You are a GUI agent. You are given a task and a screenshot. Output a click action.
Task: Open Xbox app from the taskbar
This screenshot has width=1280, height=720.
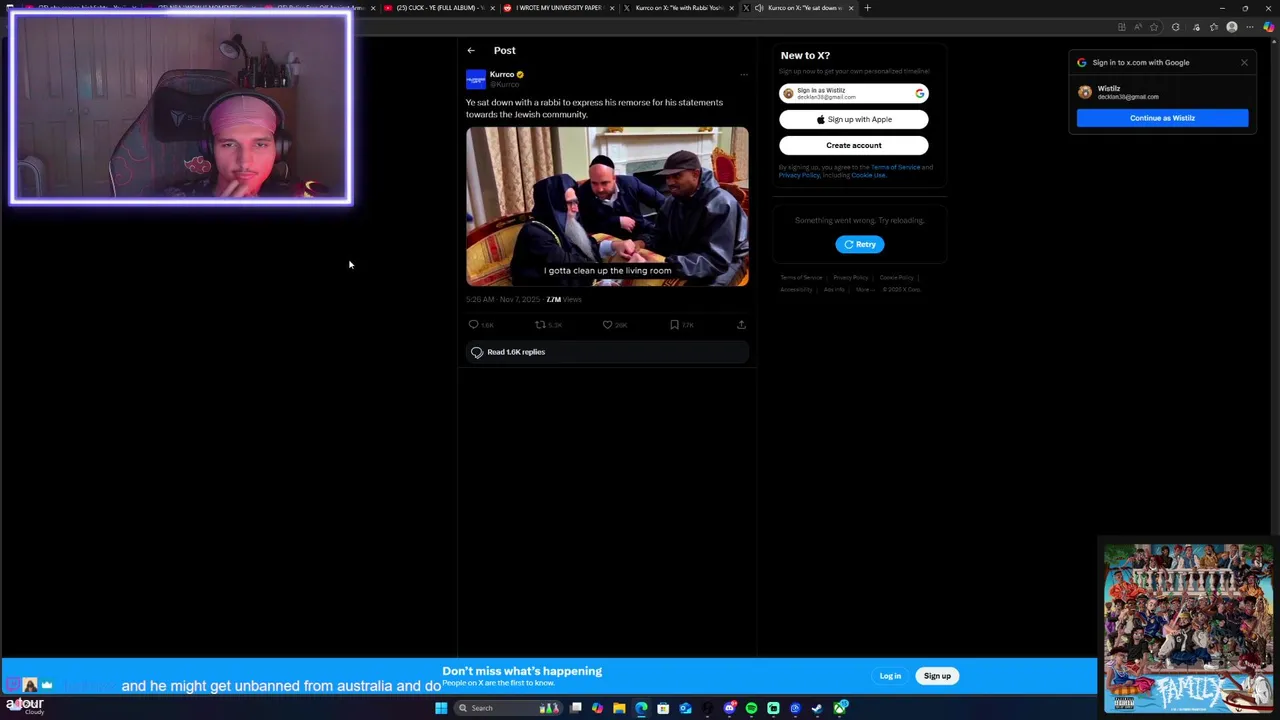pos(840,708)
